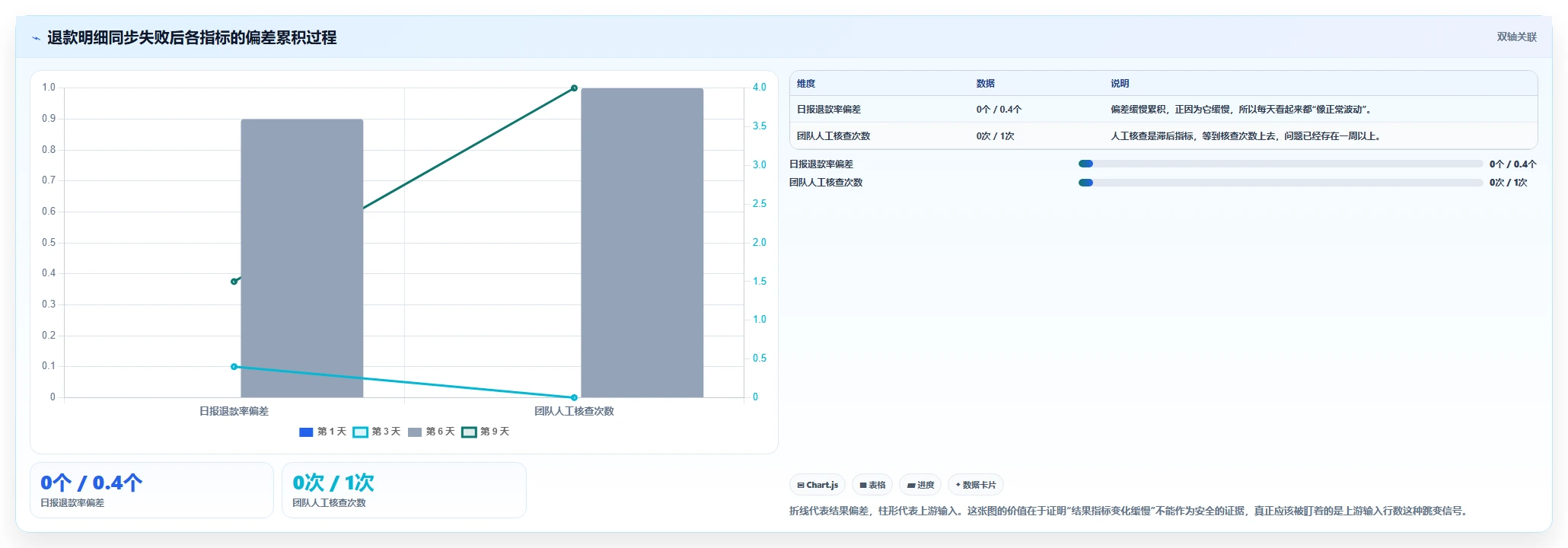Toggle the 第 6 天 legend swatch
This screenshot has width=1568, height=548.
415,432
